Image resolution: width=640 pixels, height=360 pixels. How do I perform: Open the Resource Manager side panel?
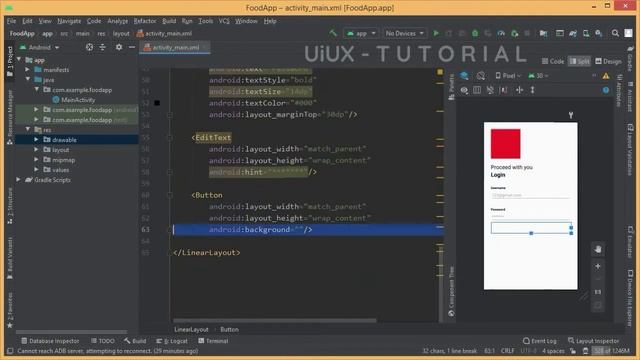(x=10, y=116)
